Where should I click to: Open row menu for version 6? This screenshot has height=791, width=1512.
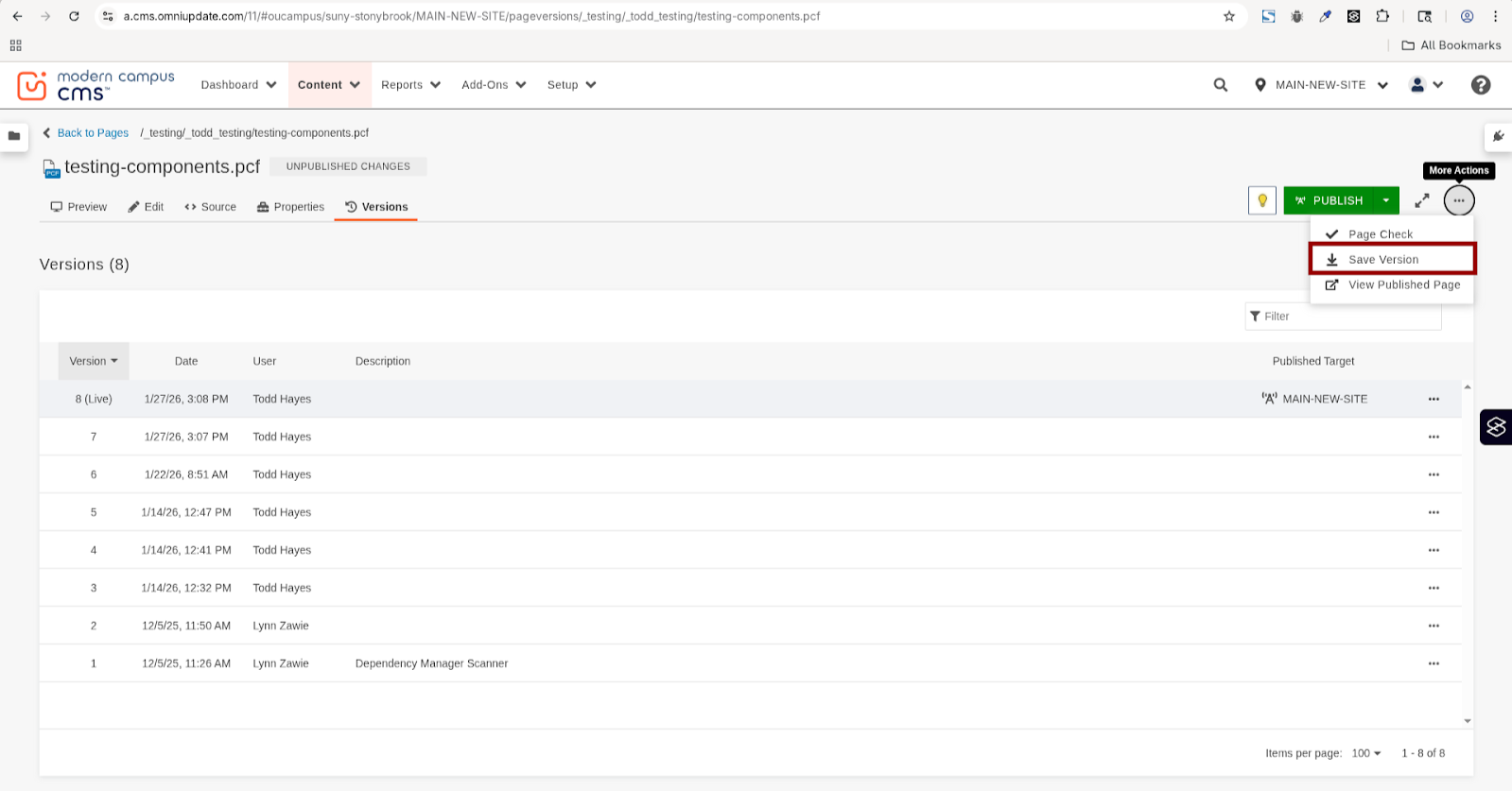1434,474
